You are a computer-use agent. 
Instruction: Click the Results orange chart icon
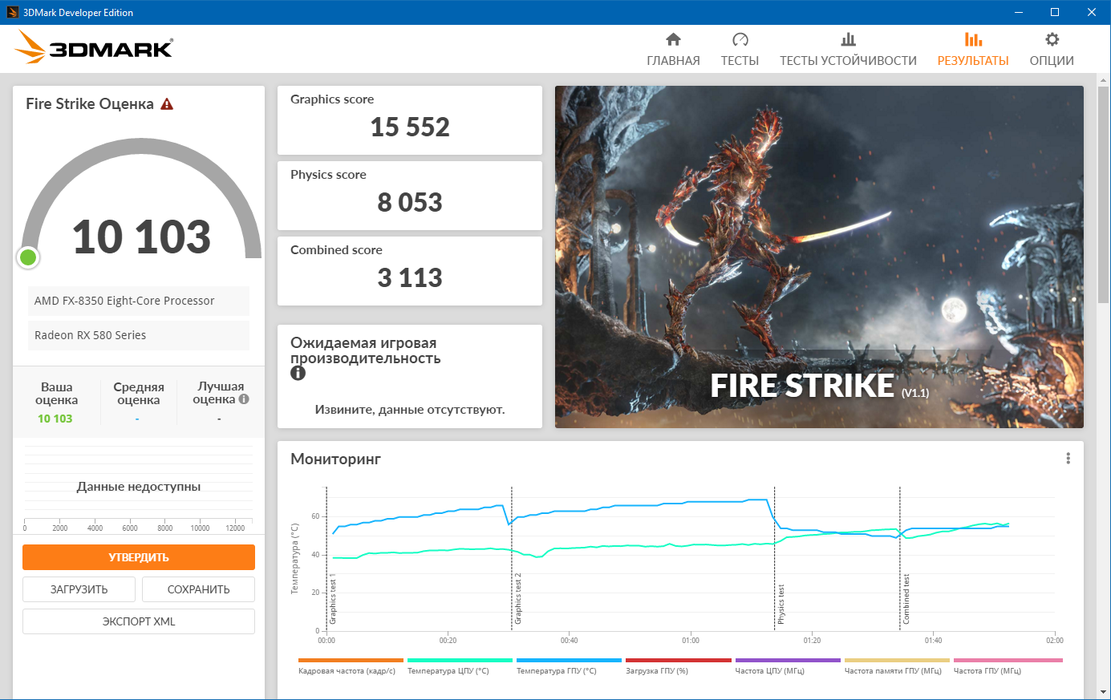(x=973, y=39)
